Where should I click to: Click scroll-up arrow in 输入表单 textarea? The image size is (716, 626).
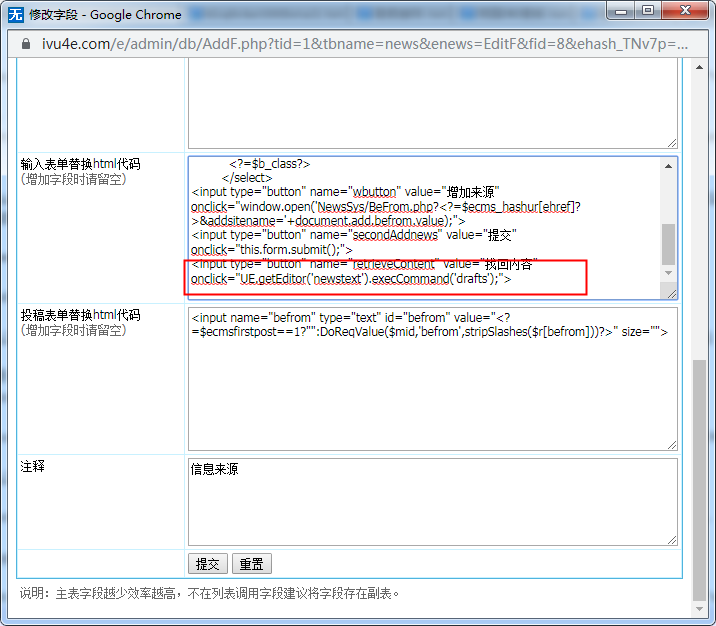click(x=669, y=165)
